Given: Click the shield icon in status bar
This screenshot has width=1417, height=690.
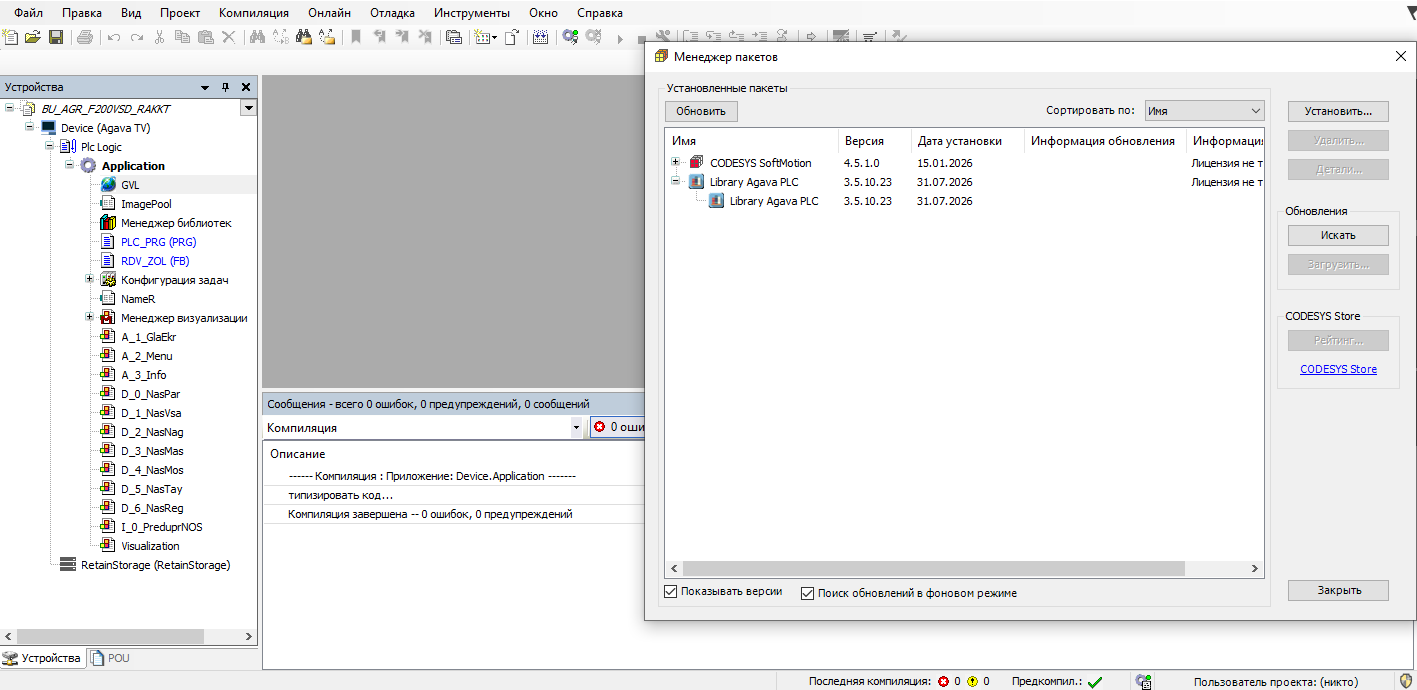Looking at the screenshot, I should (x=1405, y=681).
